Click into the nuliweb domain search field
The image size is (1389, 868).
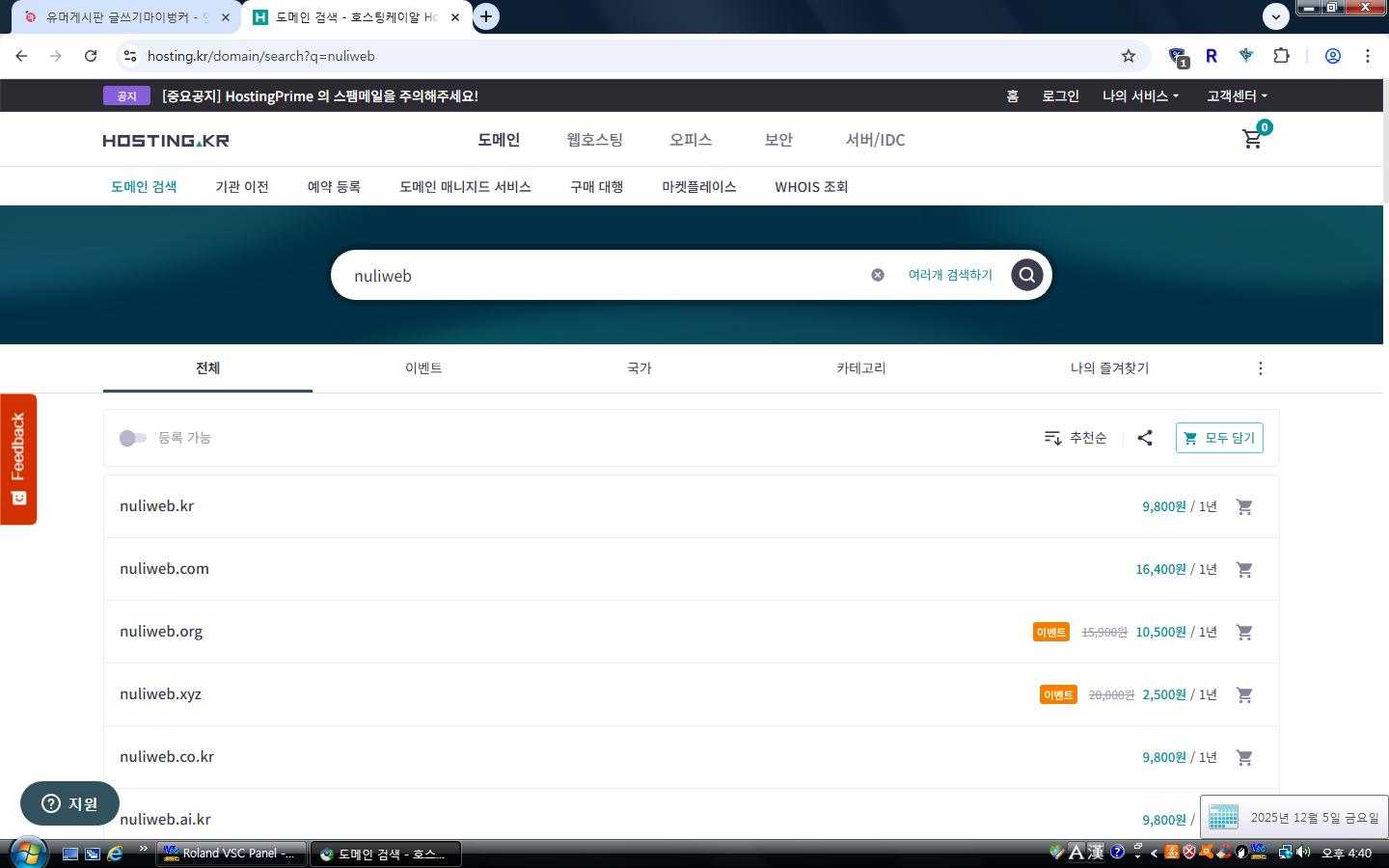[x=598, y=276]
